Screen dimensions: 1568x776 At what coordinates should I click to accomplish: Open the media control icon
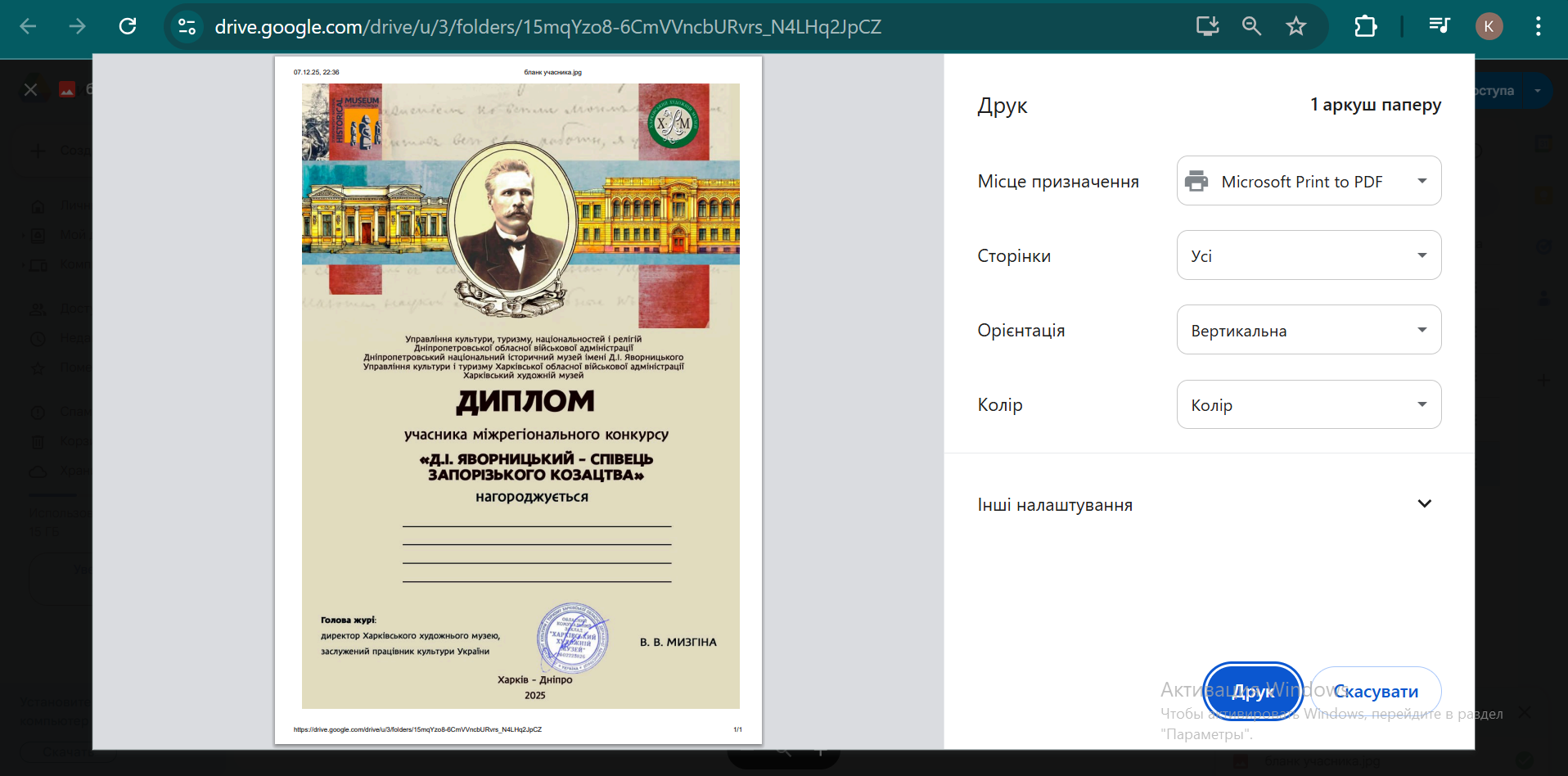(1439, 26)
